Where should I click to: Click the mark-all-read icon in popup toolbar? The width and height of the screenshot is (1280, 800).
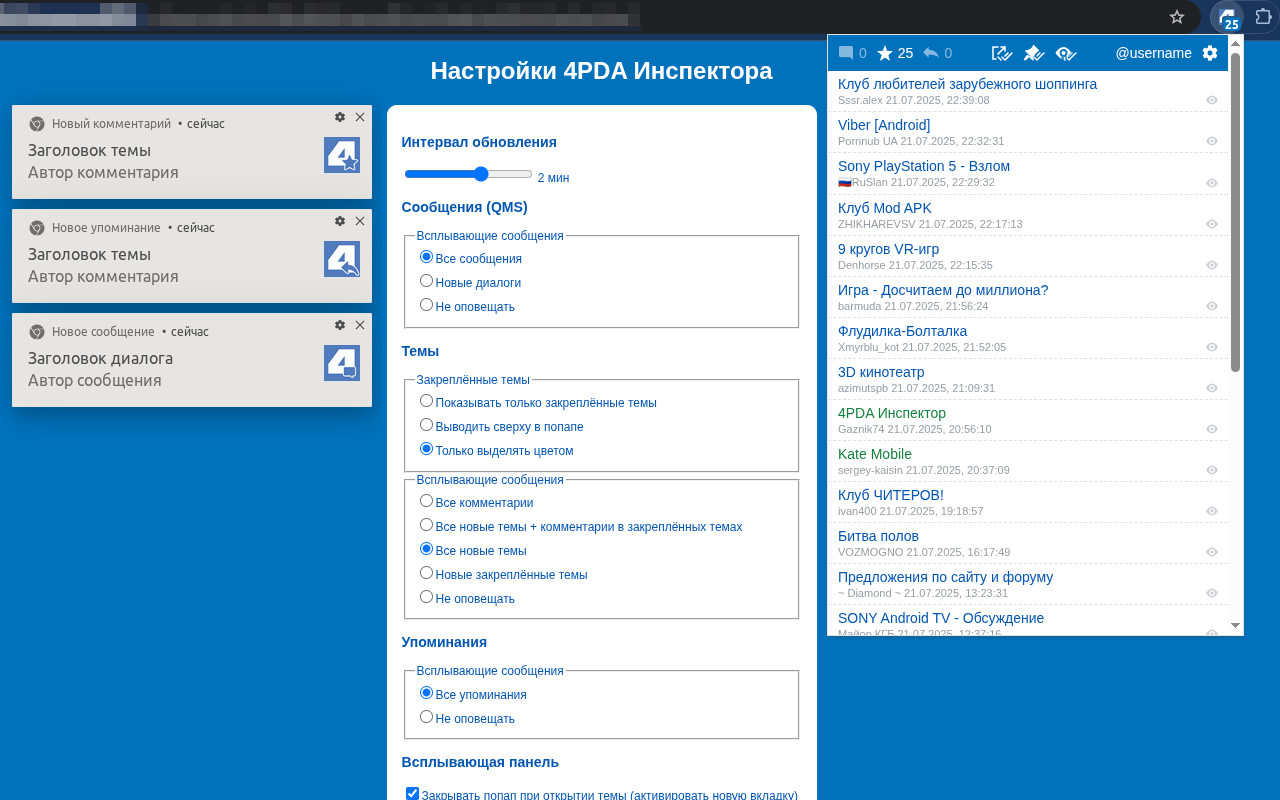[1000, 52]
